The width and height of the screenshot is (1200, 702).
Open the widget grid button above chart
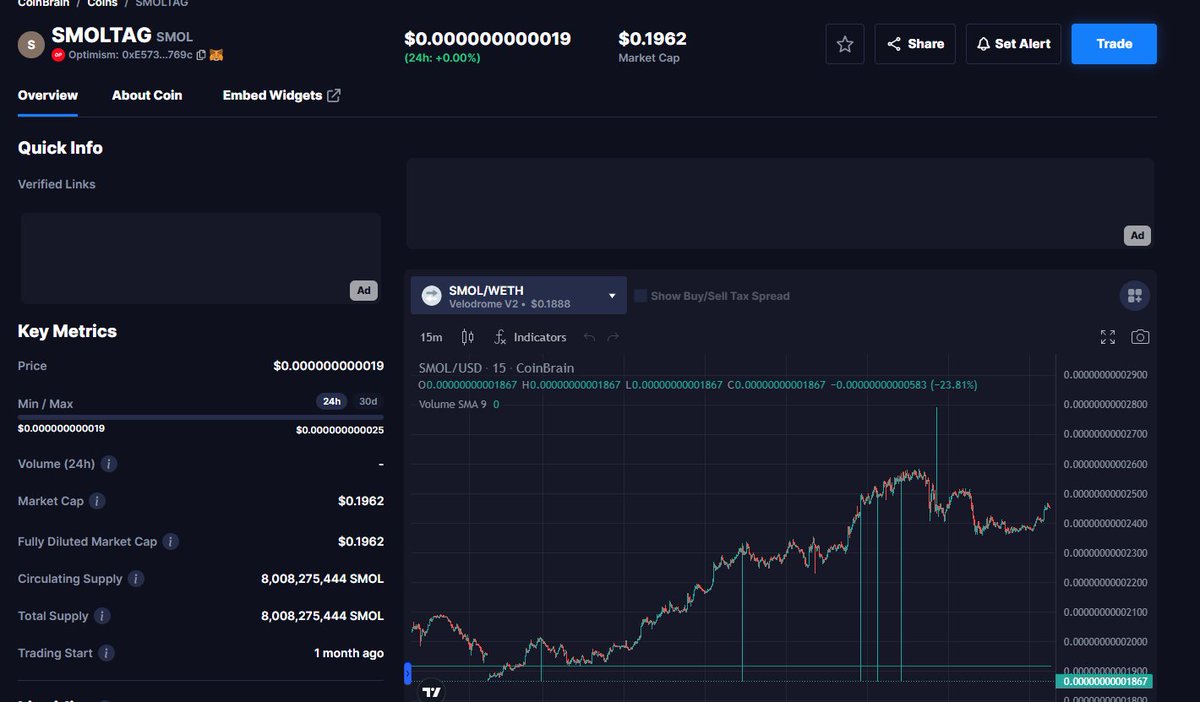tap(1134, 295)
